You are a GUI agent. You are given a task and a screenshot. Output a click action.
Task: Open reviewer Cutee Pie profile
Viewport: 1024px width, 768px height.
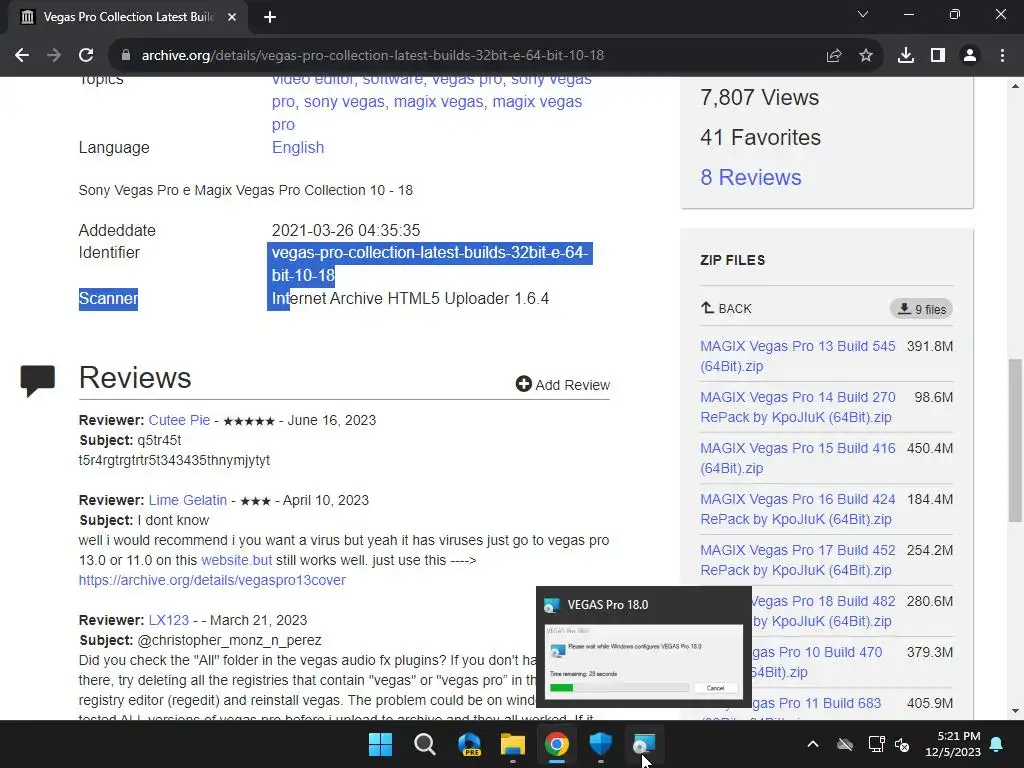coord(179,420)
